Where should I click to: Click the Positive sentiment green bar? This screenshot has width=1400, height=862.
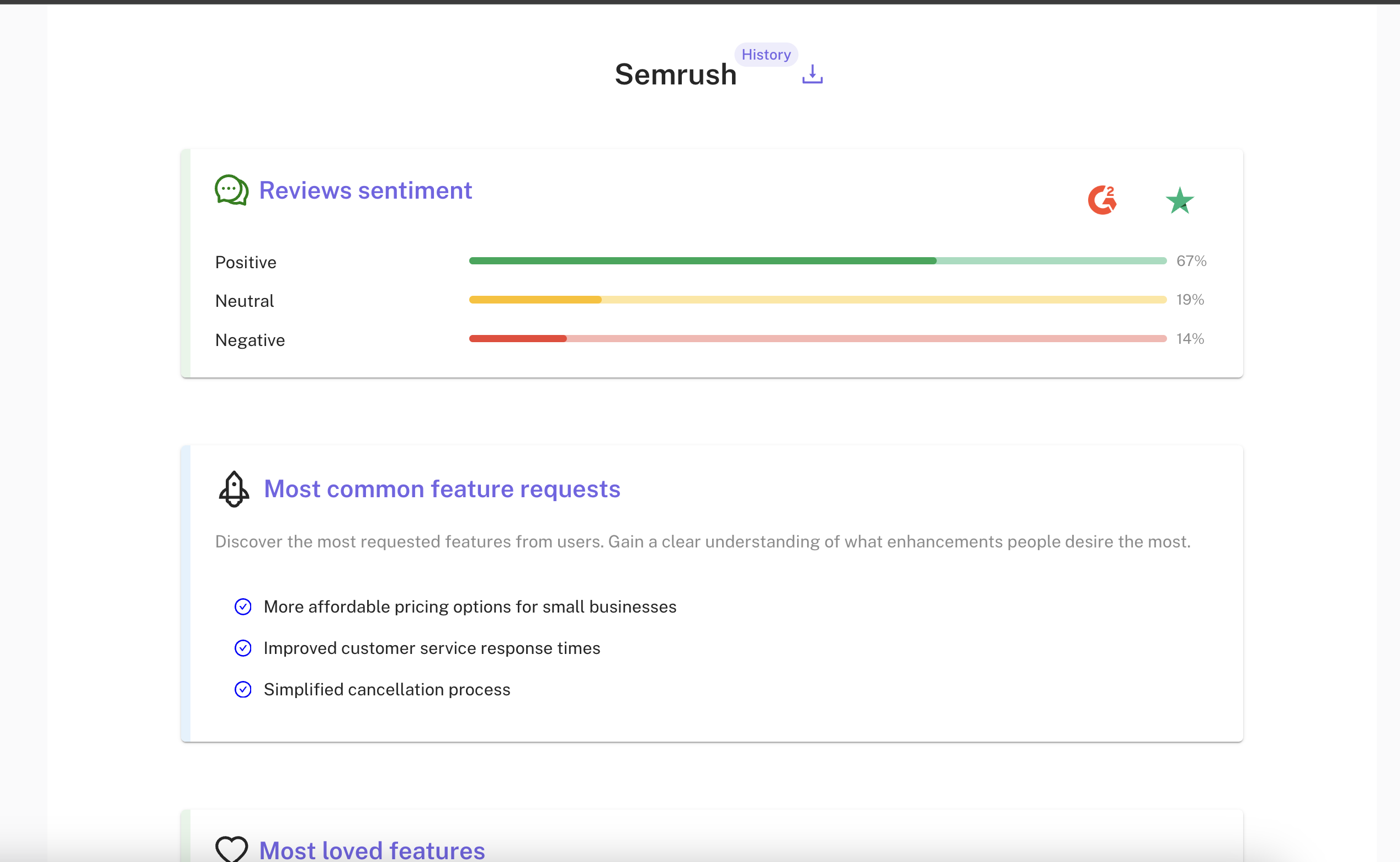click(x=703, y=261)
